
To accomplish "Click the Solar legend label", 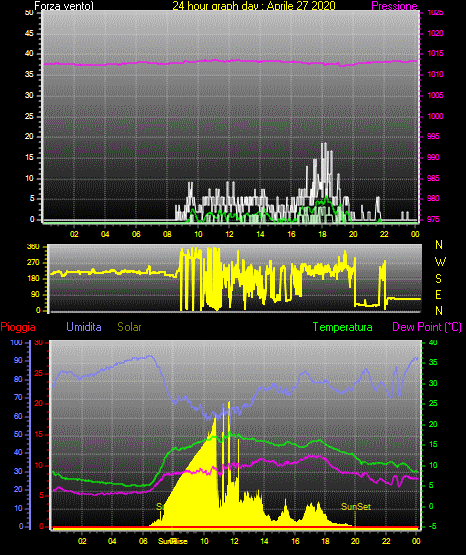I will [x=129, y=327].
